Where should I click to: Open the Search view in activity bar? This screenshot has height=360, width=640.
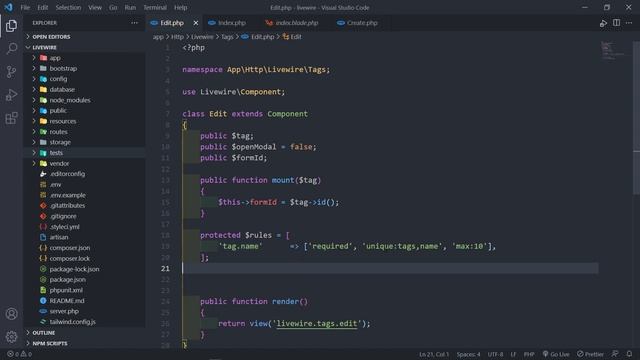11,49
